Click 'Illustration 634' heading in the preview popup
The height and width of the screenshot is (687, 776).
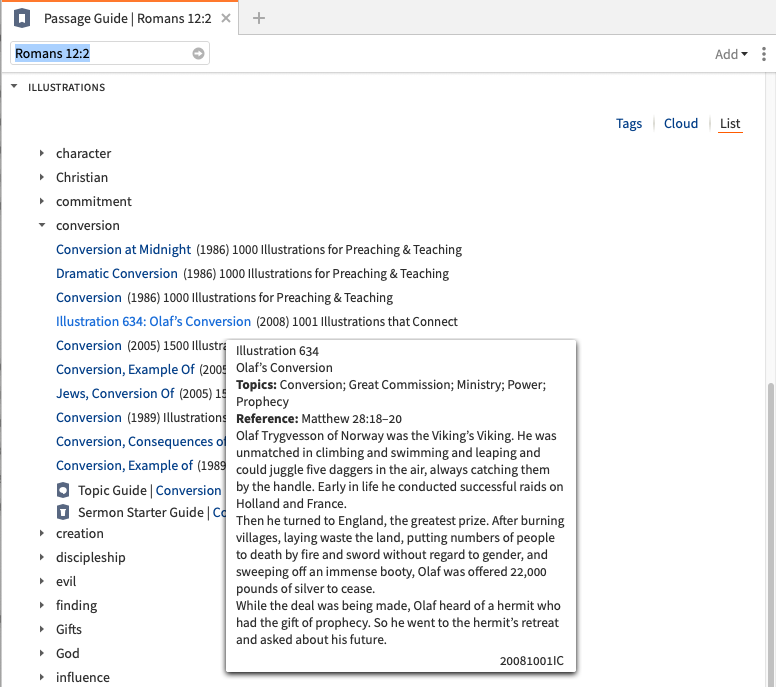click(x=277, y=351)
